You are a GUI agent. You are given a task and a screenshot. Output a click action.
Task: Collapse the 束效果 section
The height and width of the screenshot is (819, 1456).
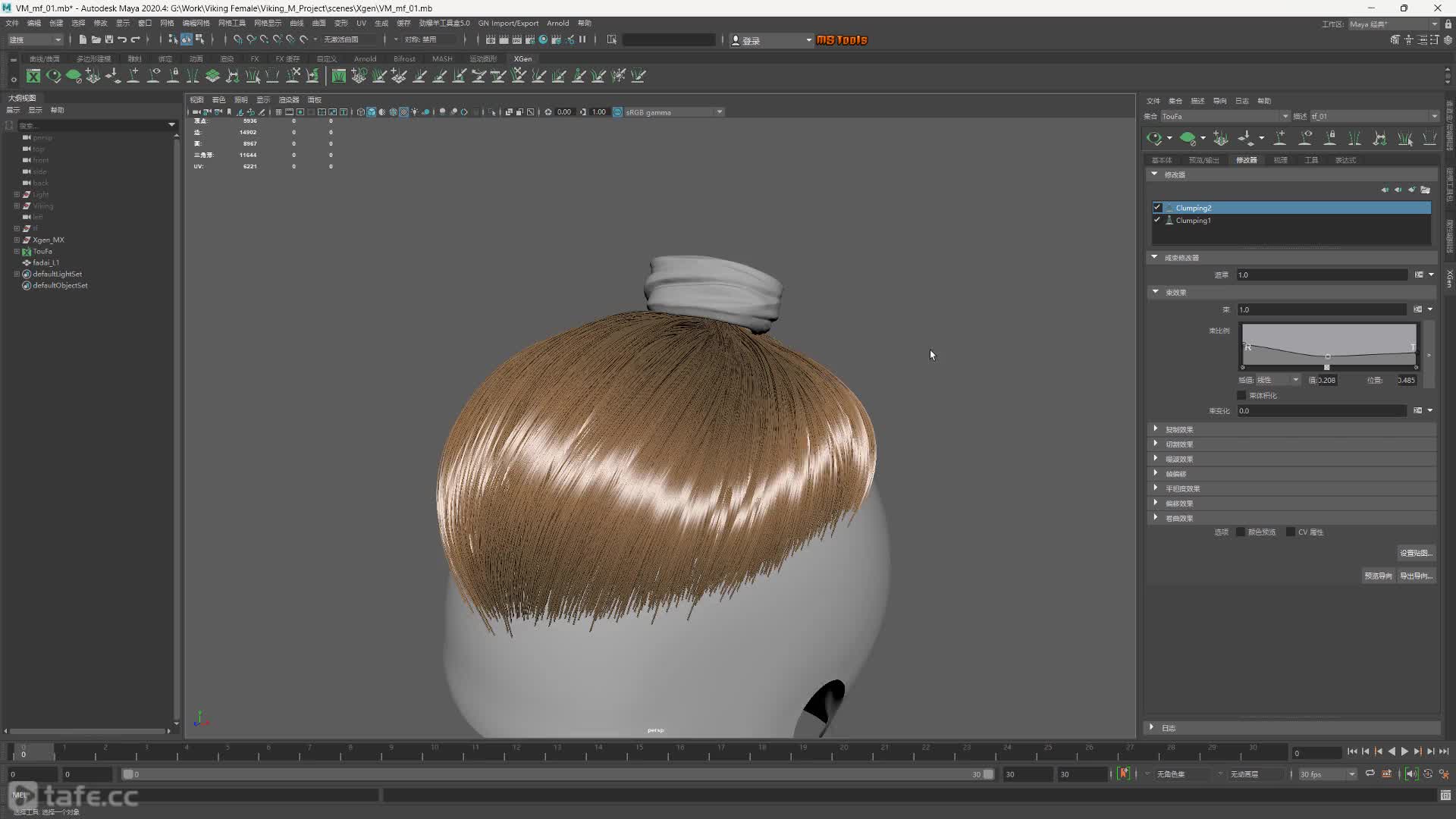pos(1155,292)
